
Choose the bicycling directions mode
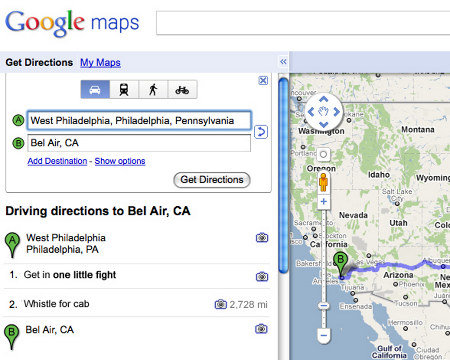[182, 89]
